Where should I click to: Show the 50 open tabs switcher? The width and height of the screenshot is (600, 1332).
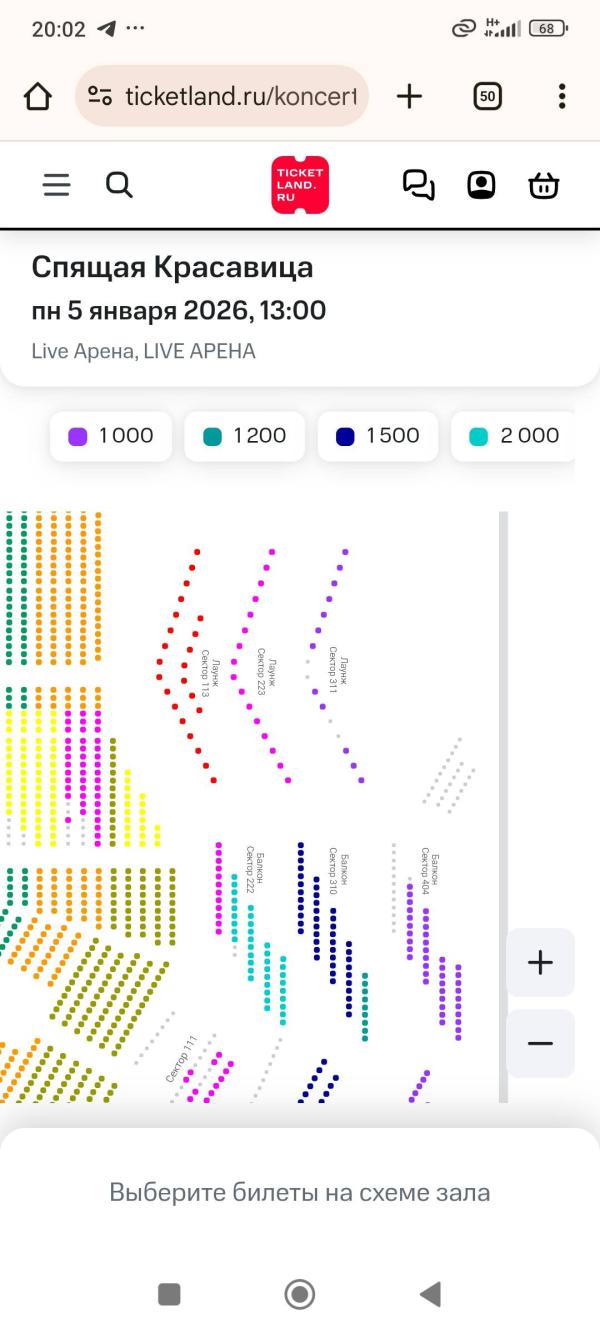[x=487, y=96]
